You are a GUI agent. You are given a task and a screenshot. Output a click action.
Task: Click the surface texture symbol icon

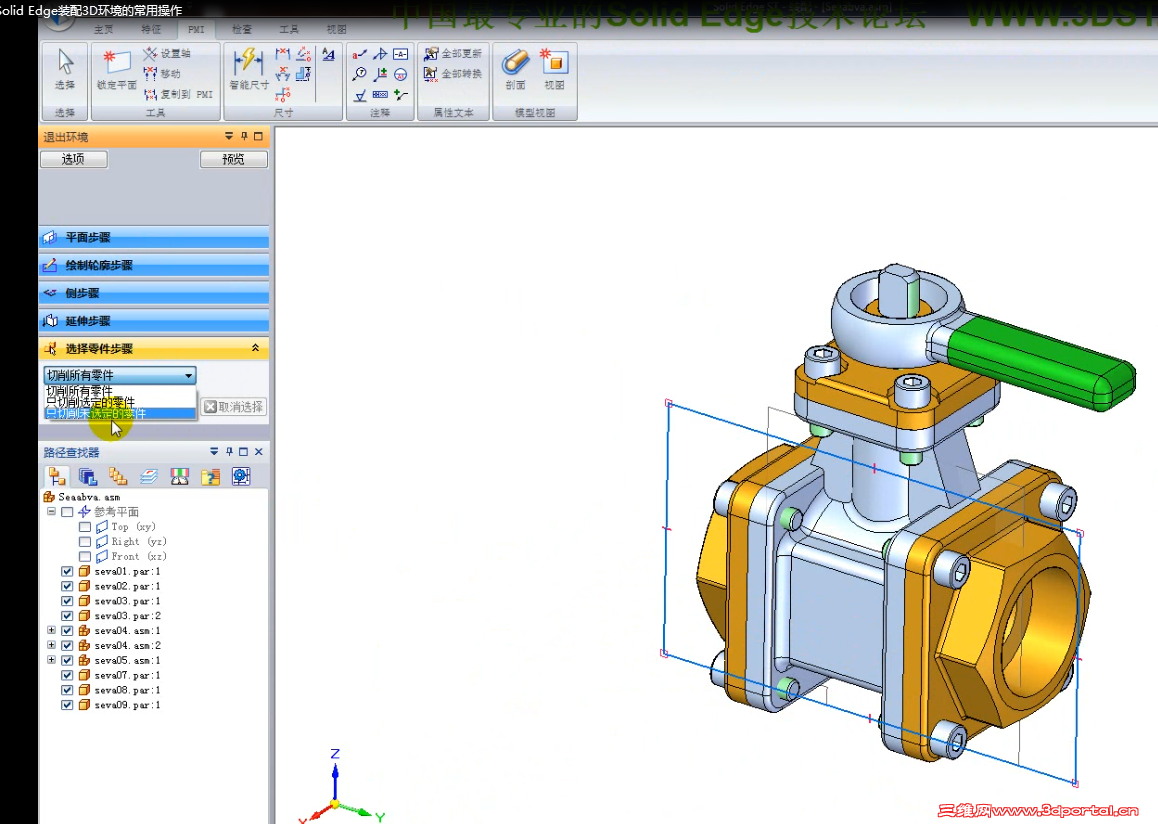tap(360, 95)
